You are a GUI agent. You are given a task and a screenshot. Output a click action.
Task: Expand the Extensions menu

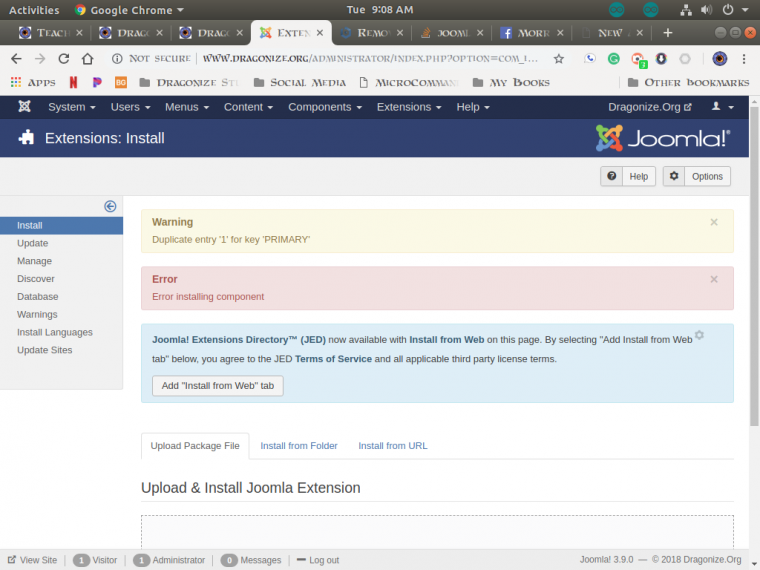pyautogui.click(x=409, y=107)
